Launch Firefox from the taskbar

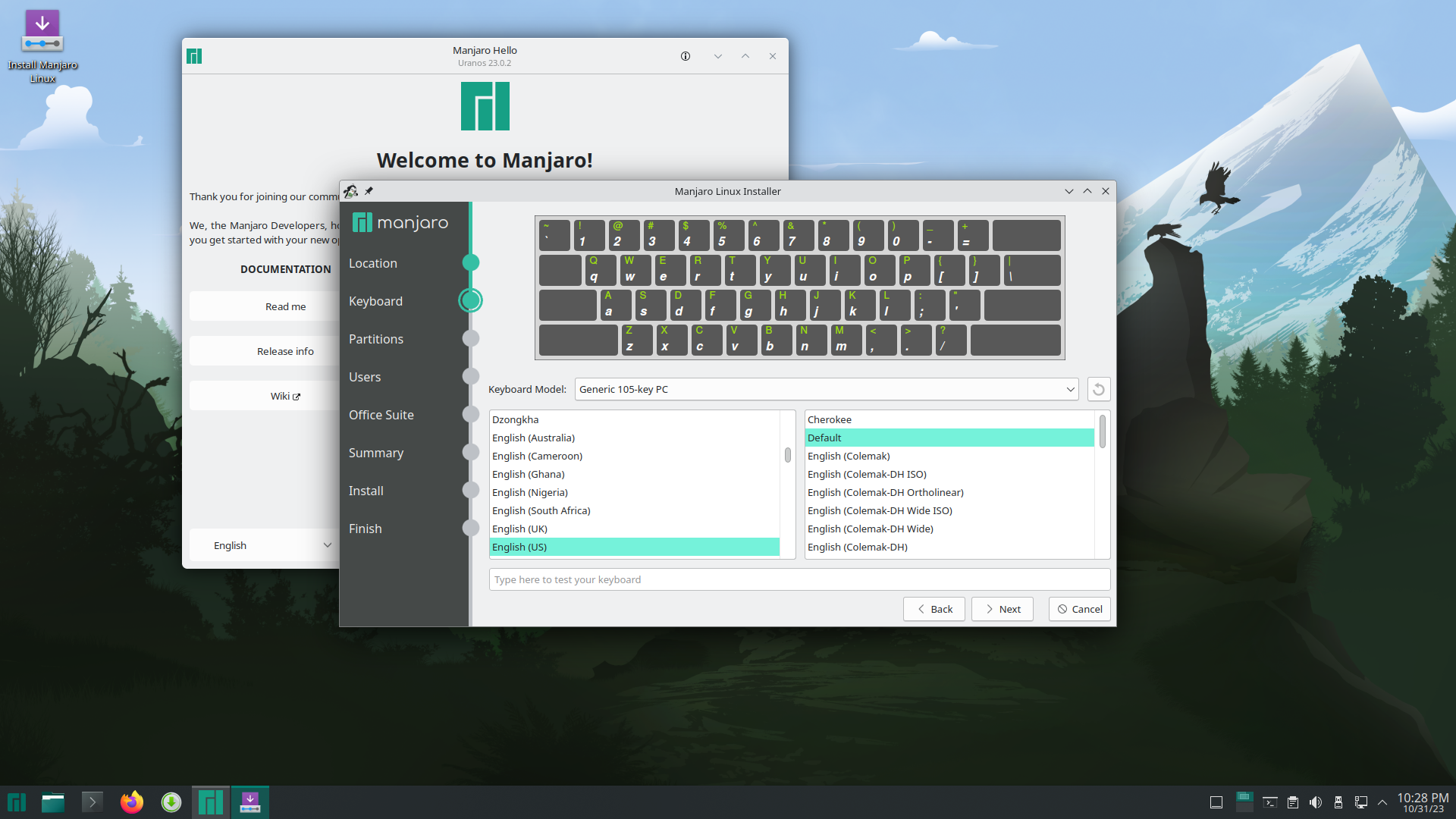(x=132, y=802)
